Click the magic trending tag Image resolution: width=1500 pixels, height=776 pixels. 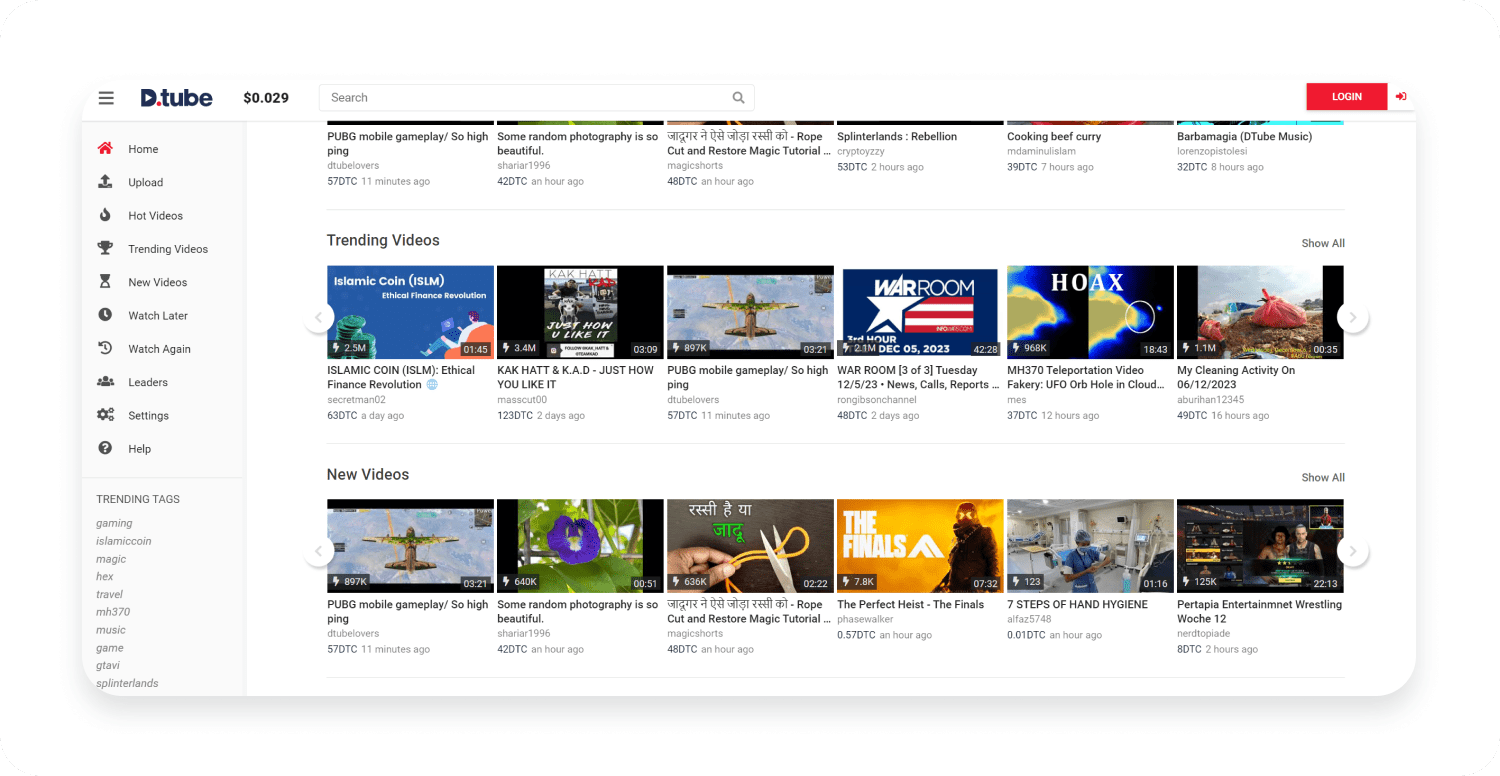coord(111,559)
